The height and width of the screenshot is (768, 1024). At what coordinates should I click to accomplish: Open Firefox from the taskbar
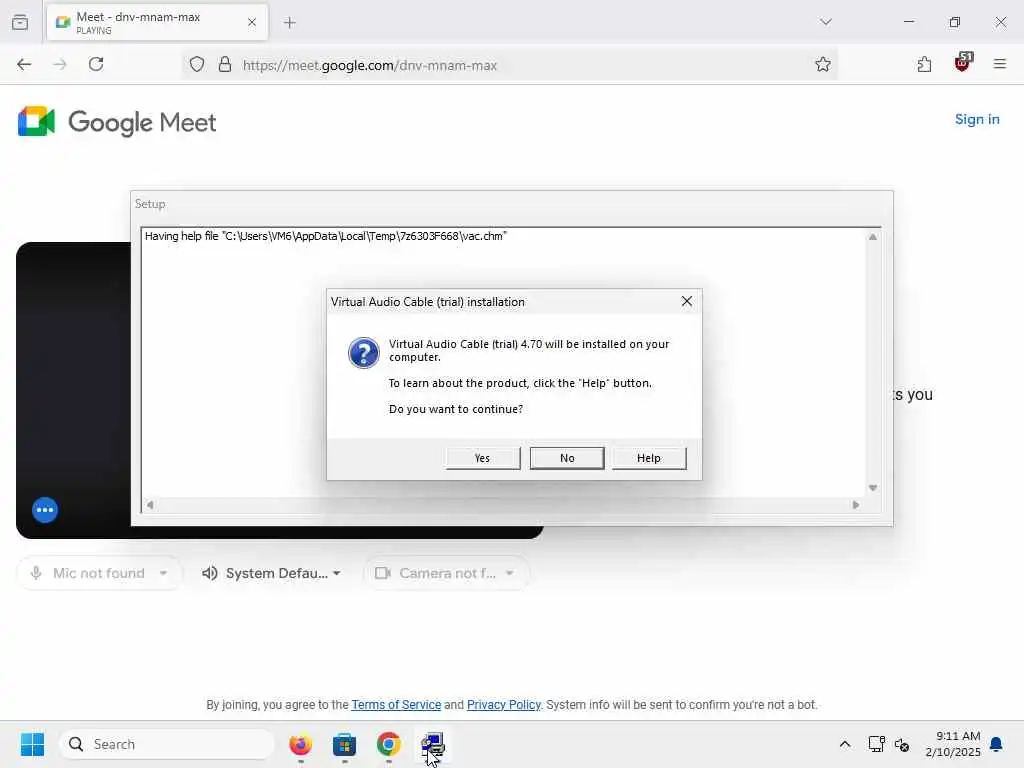[300, 744]
